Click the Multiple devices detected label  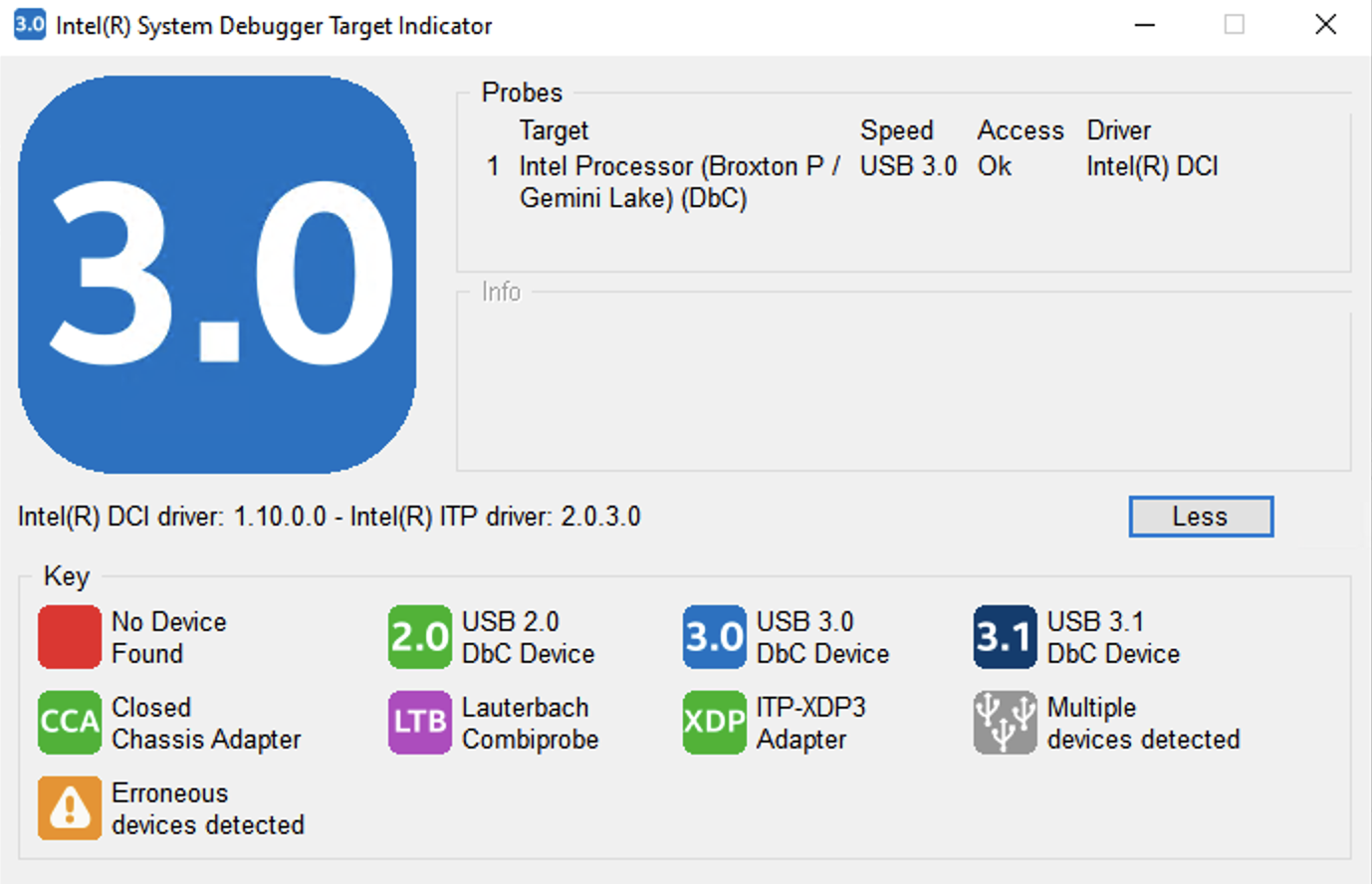[x=1144, y=723]
